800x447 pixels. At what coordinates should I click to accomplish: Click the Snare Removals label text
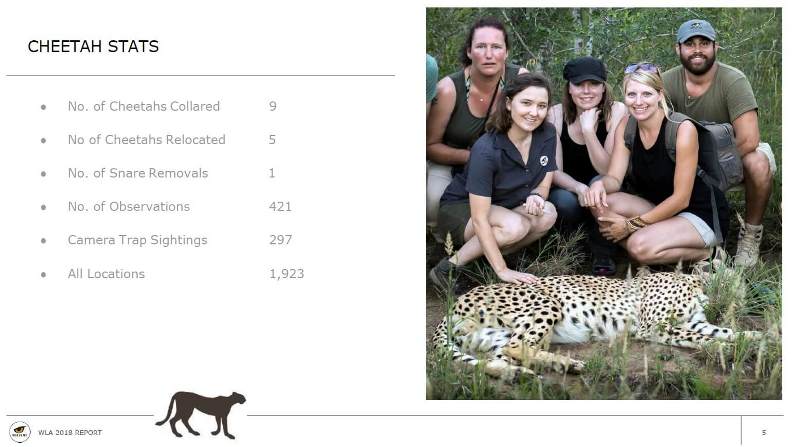[138, 173]
